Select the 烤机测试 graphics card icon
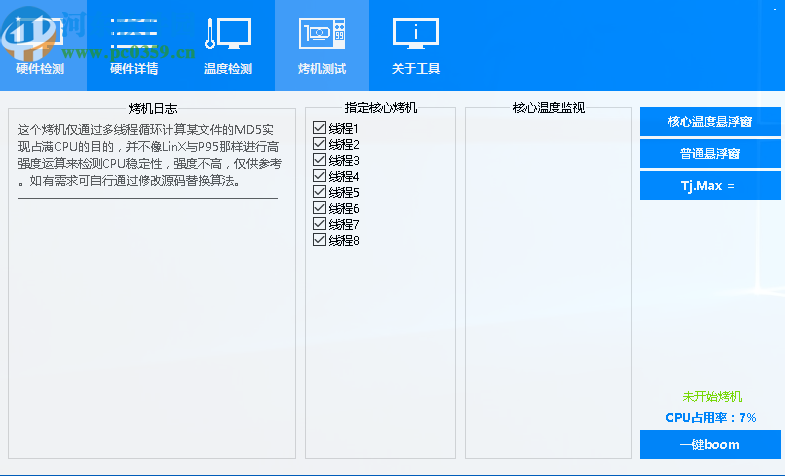Screen dimensions: 785x476 322,33
